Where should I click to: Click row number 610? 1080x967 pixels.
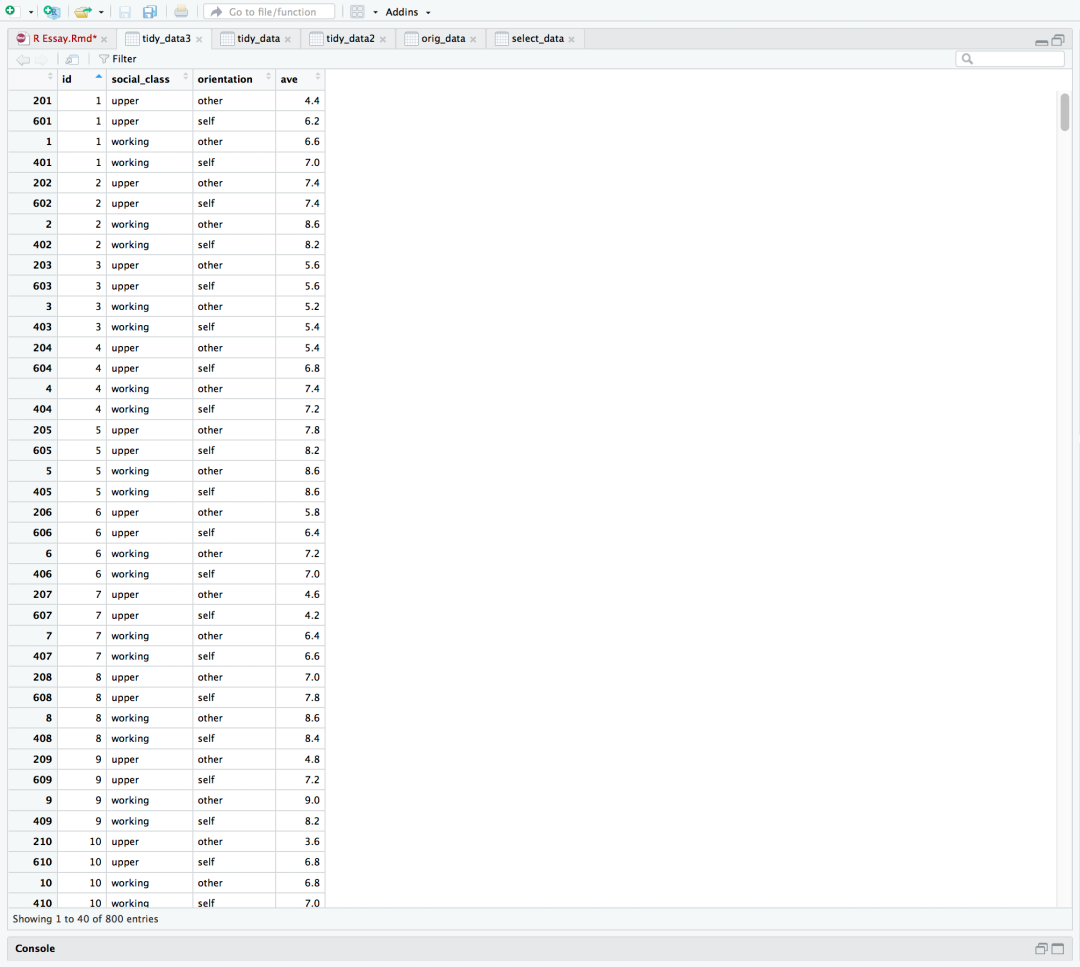tap(42, 862)
